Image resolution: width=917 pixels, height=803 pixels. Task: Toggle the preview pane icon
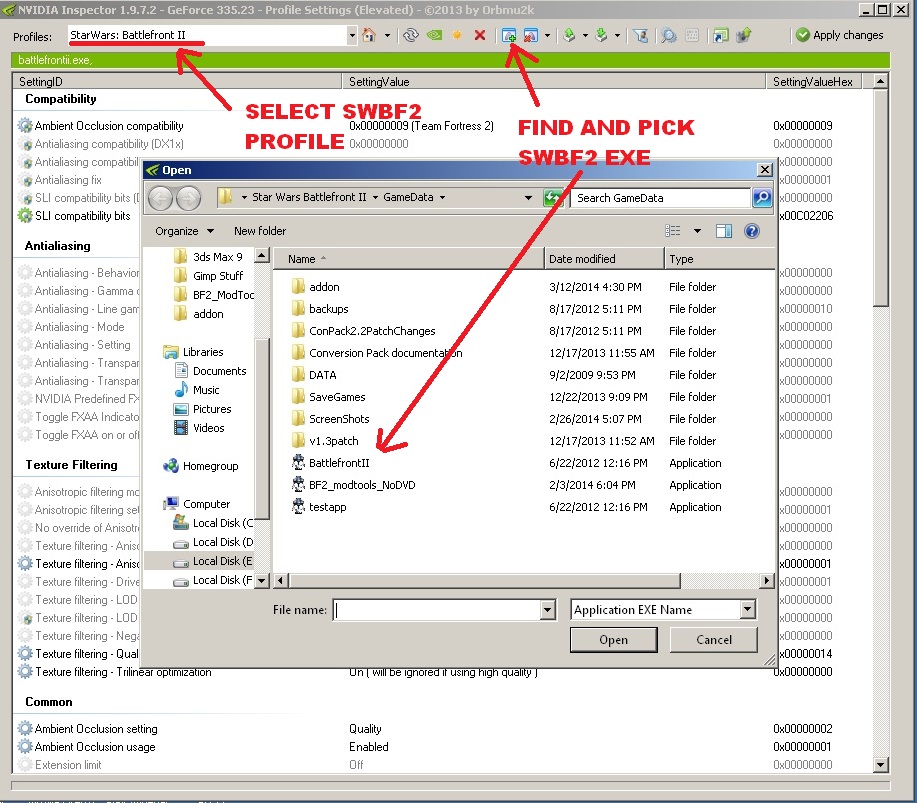coord(724,231)
